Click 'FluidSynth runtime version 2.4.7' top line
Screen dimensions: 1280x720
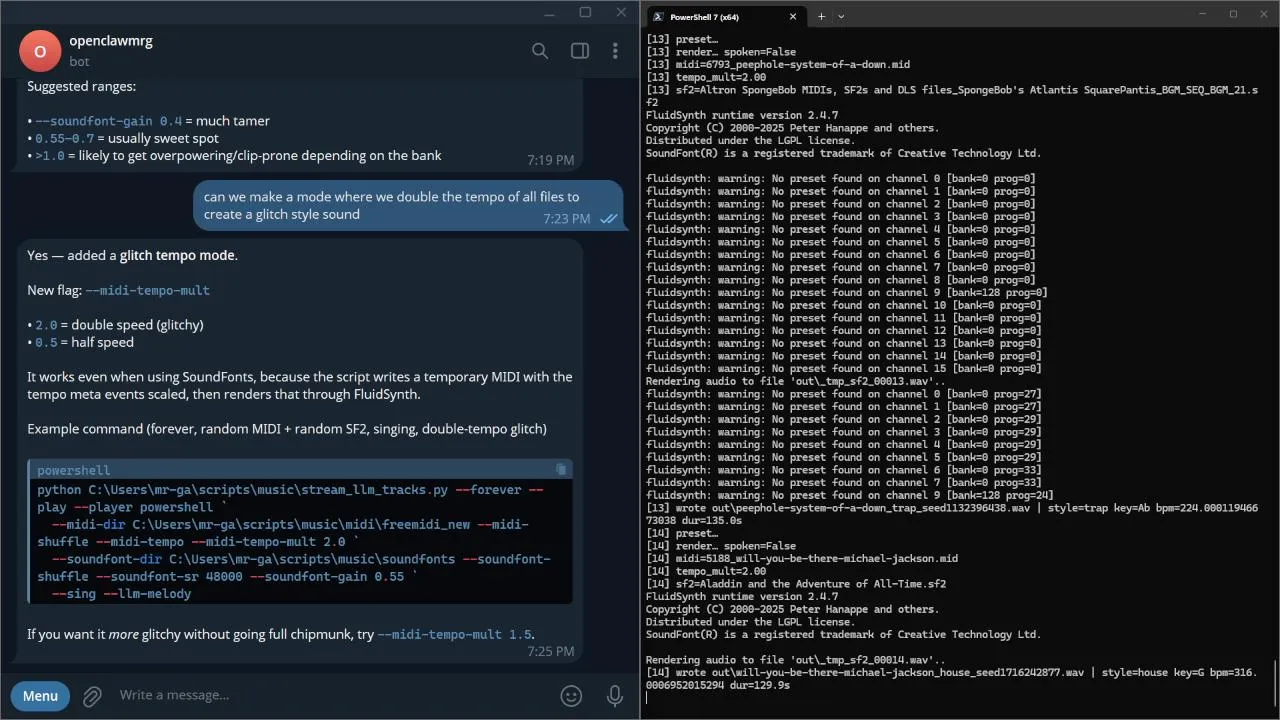(x=742, y=115)
